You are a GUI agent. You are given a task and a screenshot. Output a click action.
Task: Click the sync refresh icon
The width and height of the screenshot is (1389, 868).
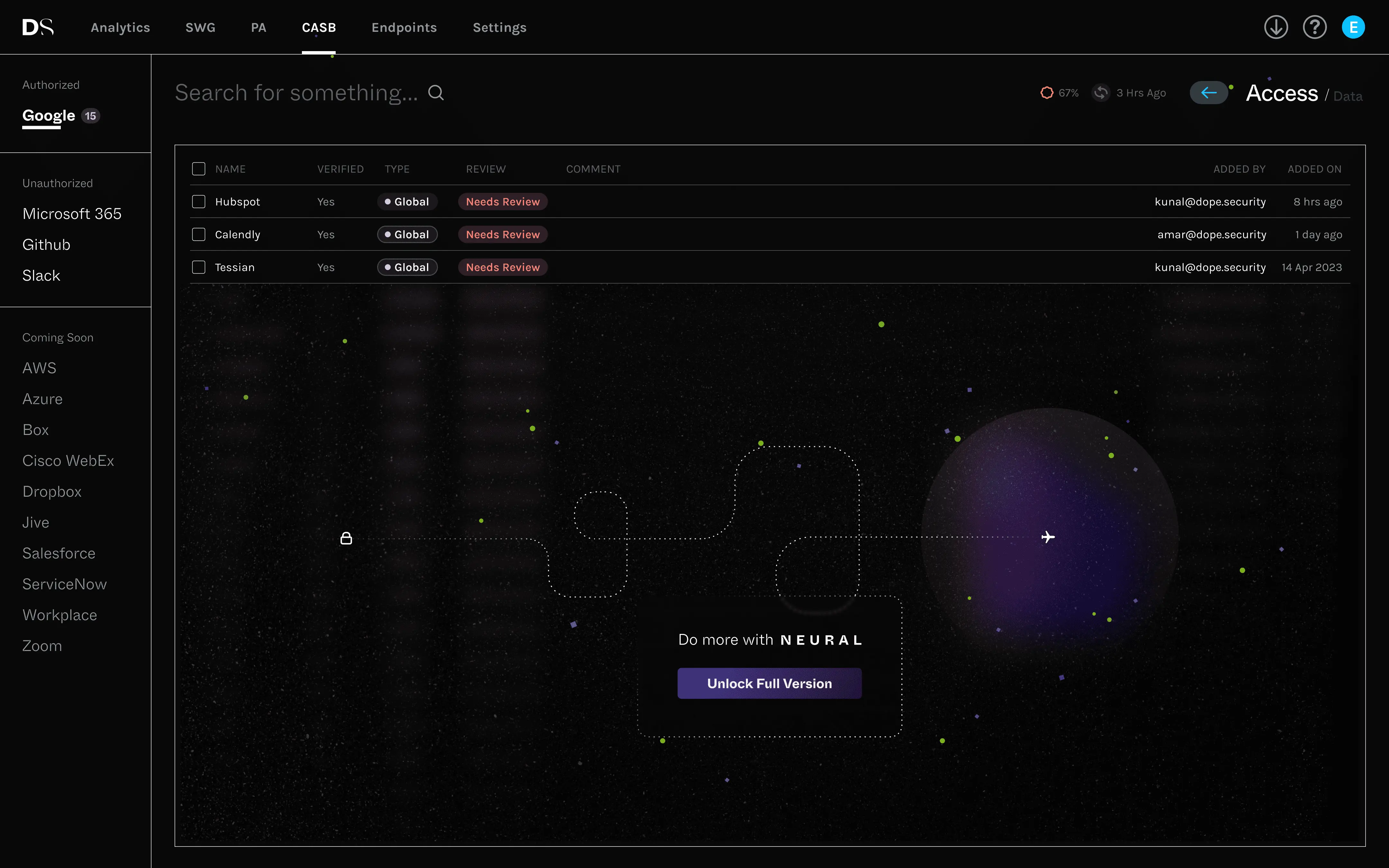[1101, 93]
